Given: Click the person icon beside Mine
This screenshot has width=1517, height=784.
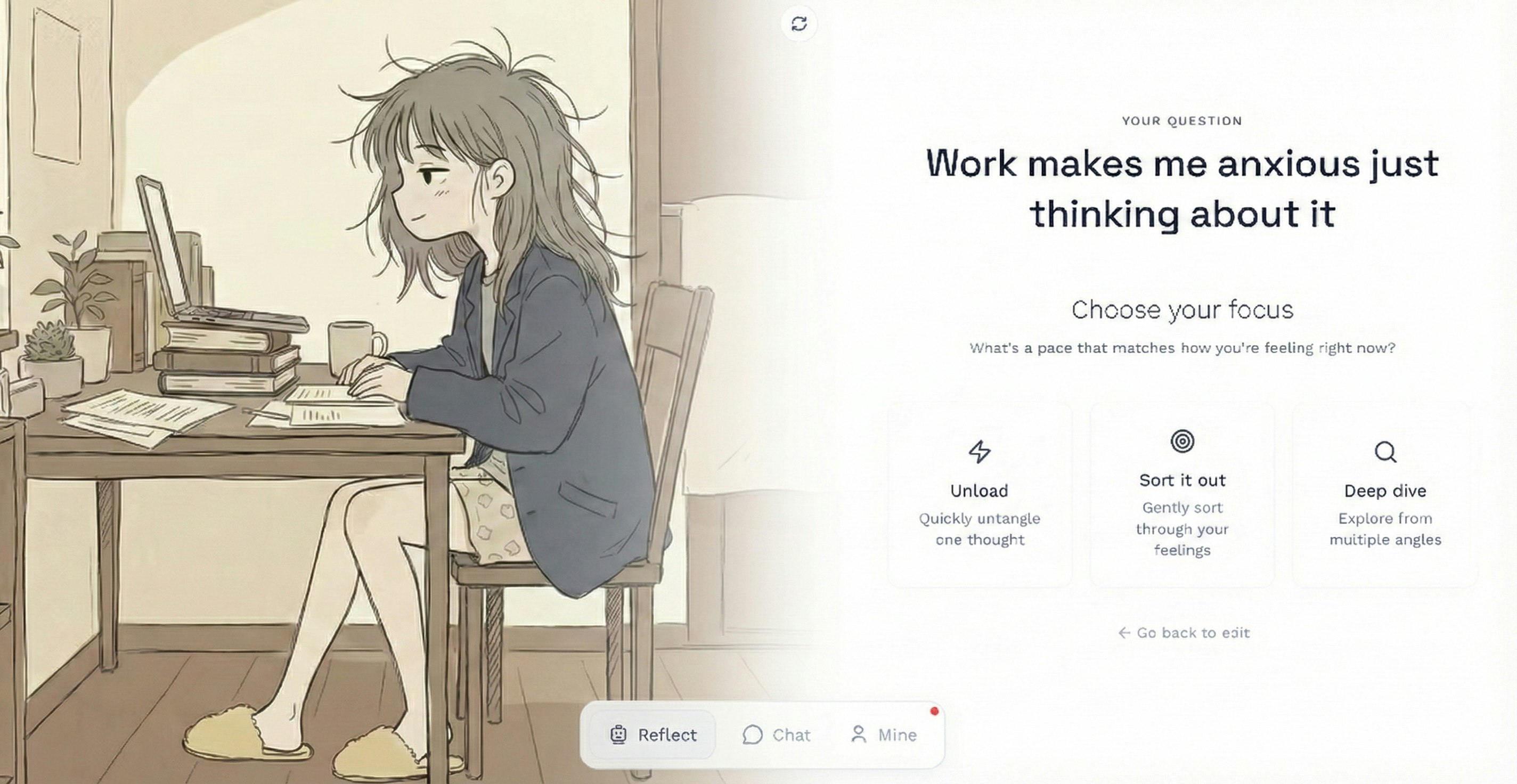Looking at the screenshot, I should point(859,734).
